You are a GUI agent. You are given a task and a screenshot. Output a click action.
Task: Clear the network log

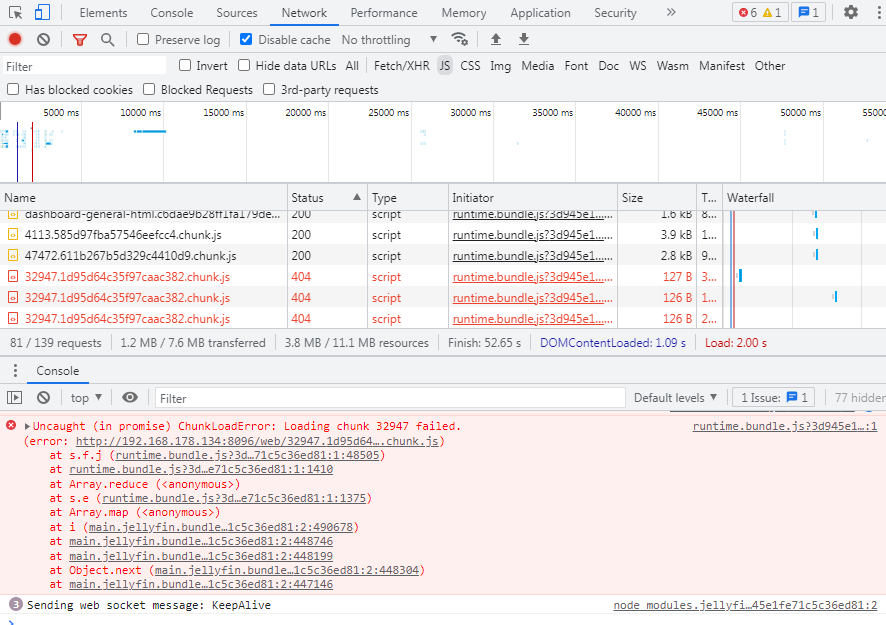tap(43, 39)
